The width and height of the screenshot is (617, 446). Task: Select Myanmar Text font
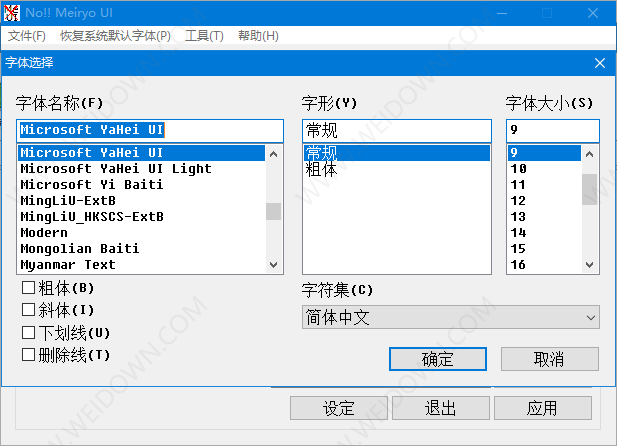pyautogui.click(x=142, y=265)
